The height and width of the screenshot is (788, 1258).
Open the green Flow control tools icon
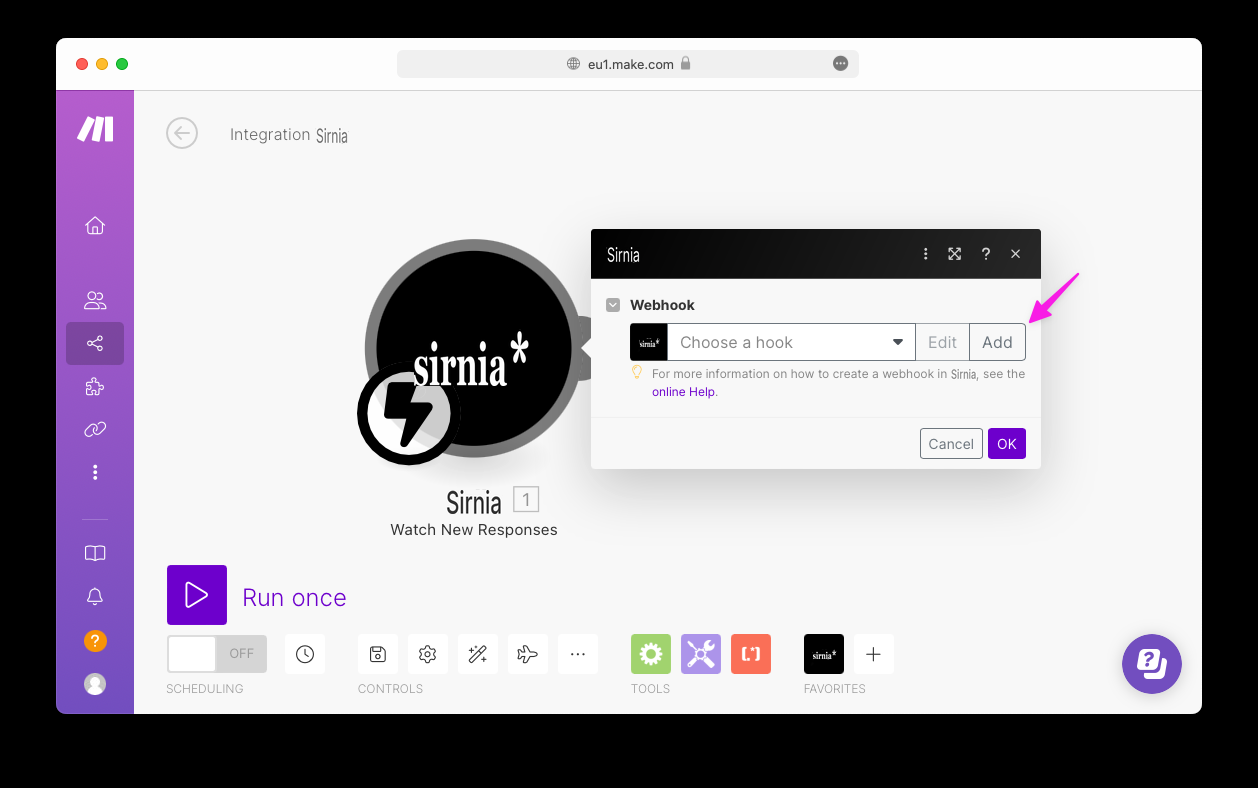point(651,654)
